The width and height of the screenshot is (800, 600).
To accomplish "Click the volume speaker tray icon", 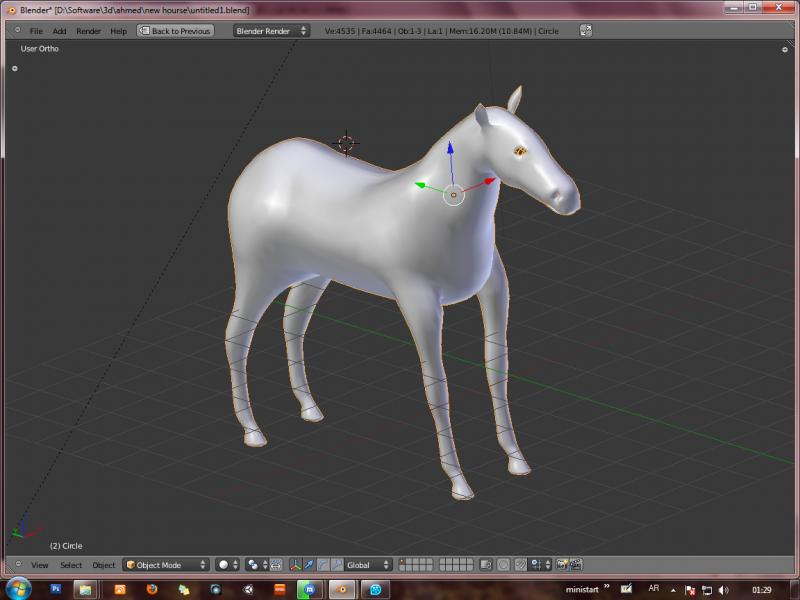I will click(723, 590).
